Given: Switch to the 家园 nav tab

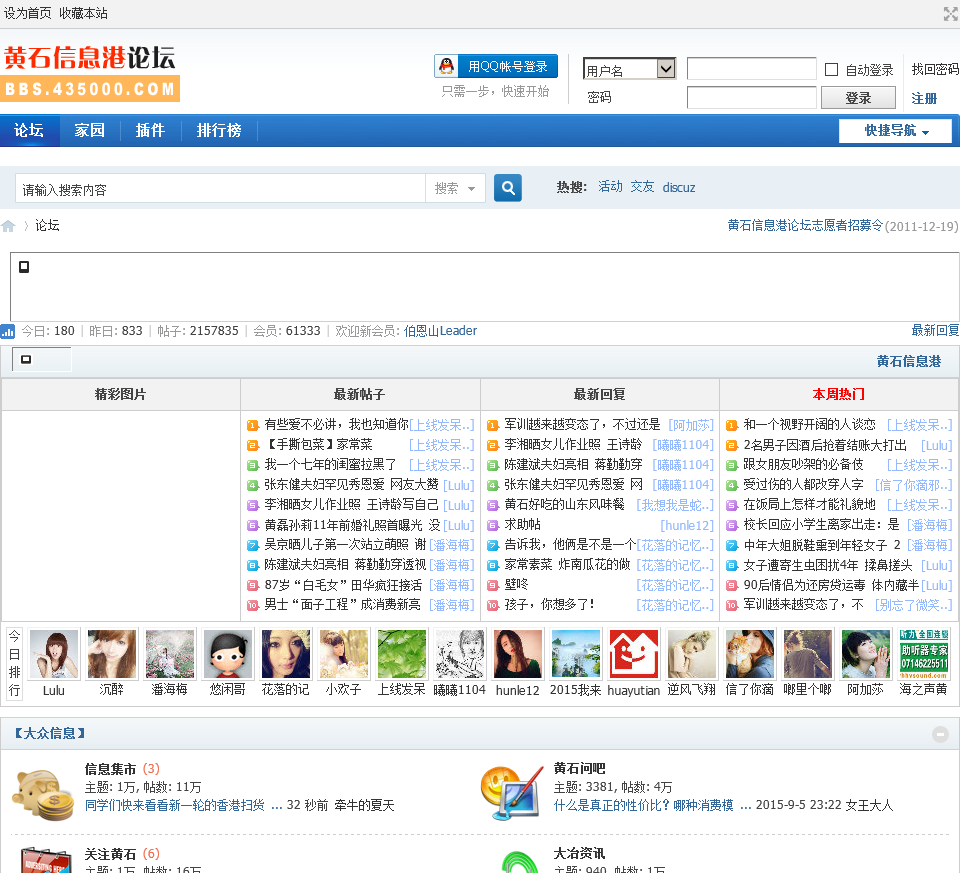Looking at the screenshot, I should tap(89, 130).
